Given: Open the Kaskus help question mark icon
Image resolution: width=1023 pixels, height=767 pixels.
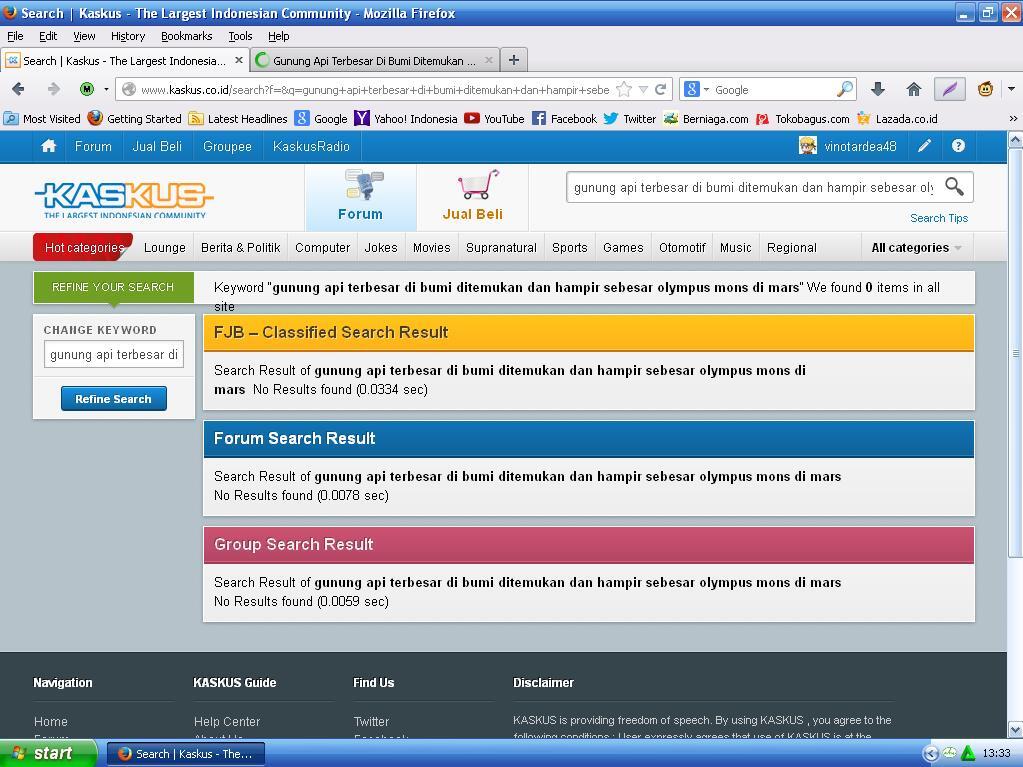Looking at the screenshot, I should [958, 146].
